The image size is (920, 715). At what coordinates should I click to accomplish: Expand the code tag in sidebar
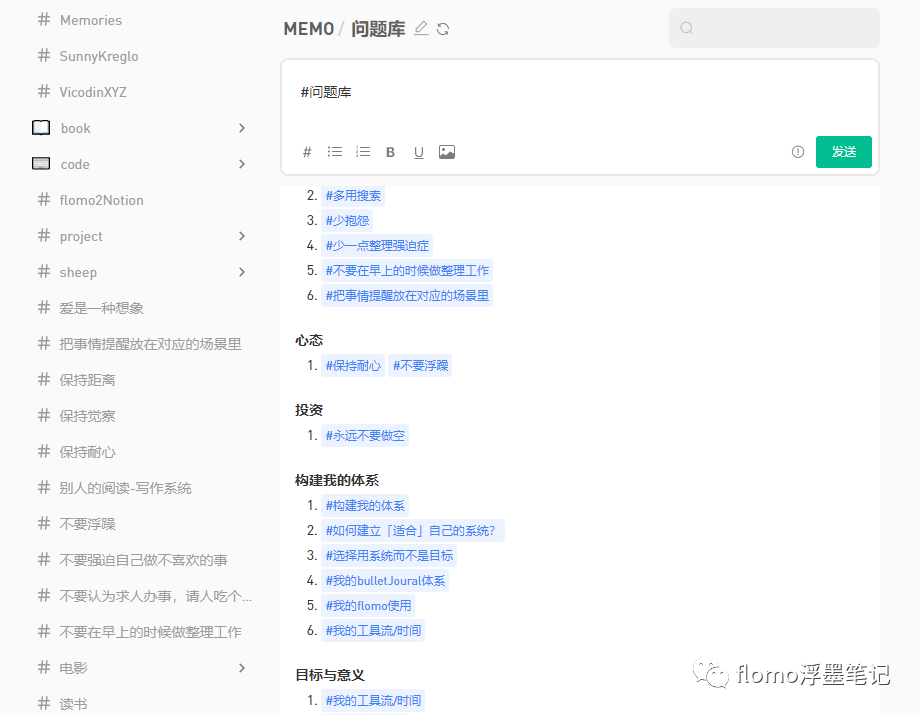pos(242,164)
